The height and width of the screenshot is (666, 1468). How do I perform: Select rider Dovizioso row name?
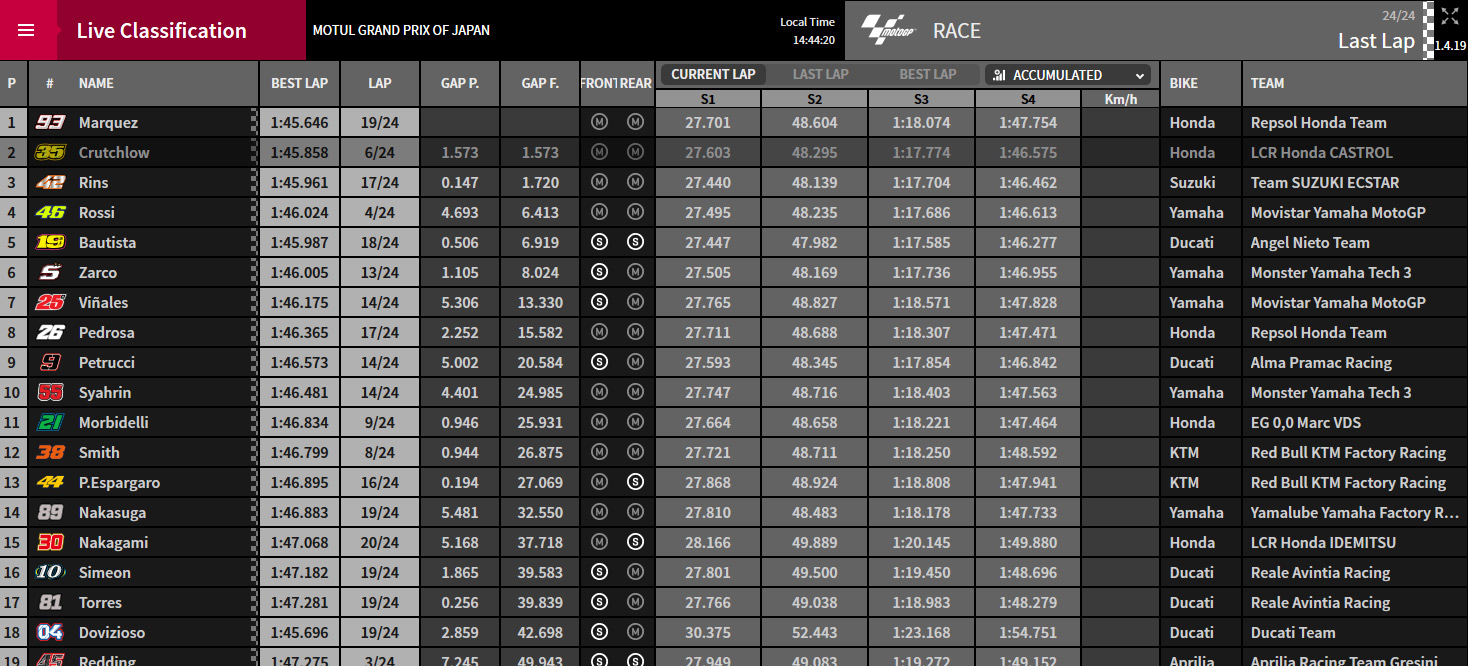pos(112,632)
